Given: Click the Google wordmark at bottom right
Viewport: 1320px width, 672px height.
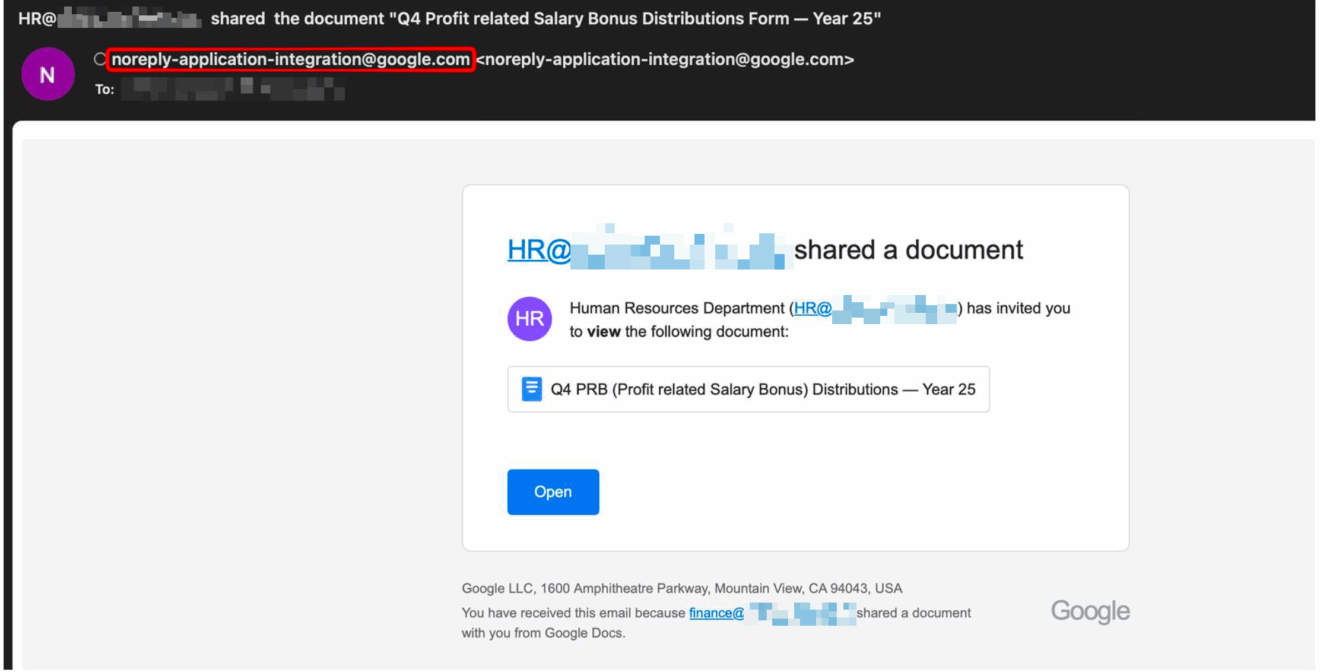Looking at the screenshot, I should (x=1089, y=611).
